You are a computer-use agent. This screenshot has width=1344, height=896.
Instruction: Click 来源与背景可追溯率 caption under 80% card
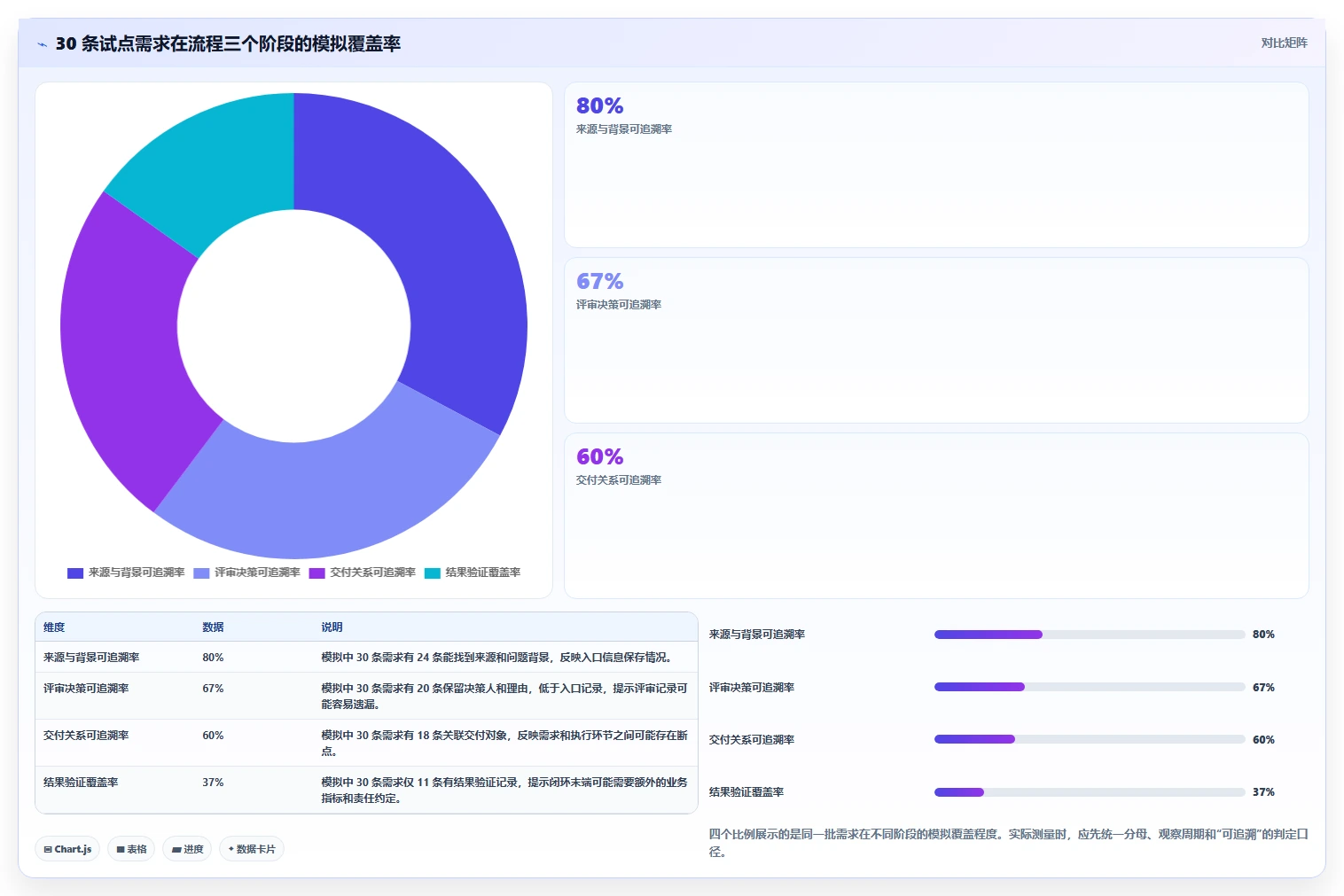pos(624,129)
